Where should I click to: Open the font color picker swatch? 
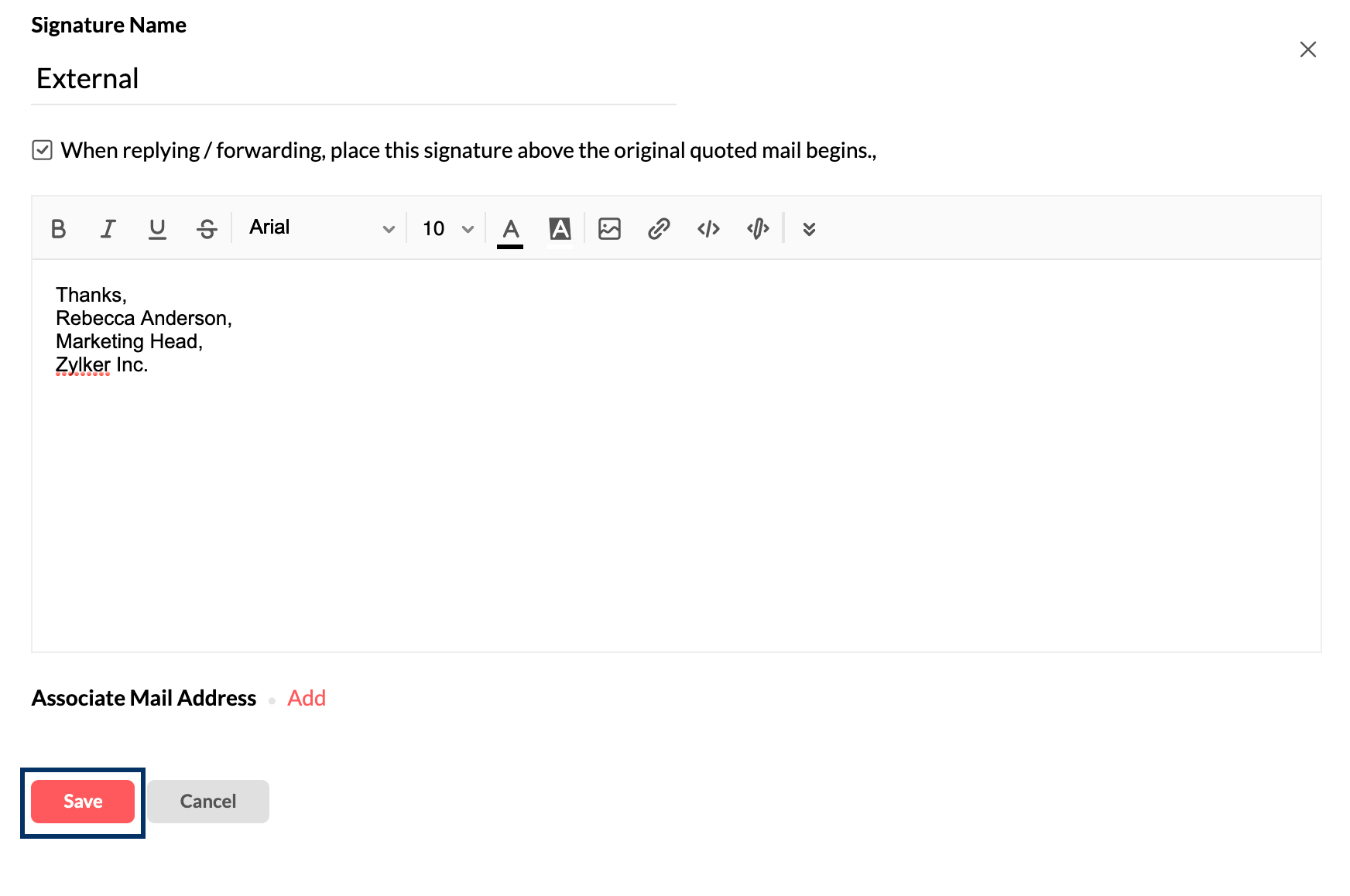click(509, 226)
